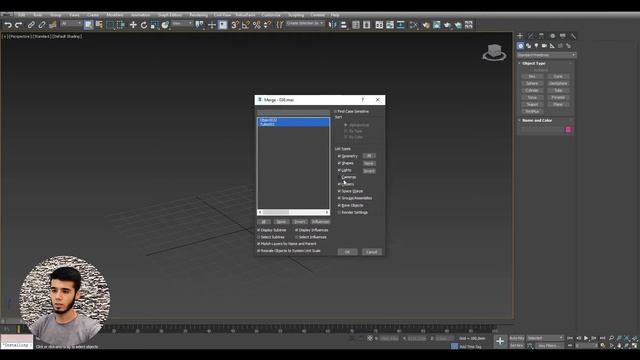Open the Utilities wrench panel icon

coord(573,36)
